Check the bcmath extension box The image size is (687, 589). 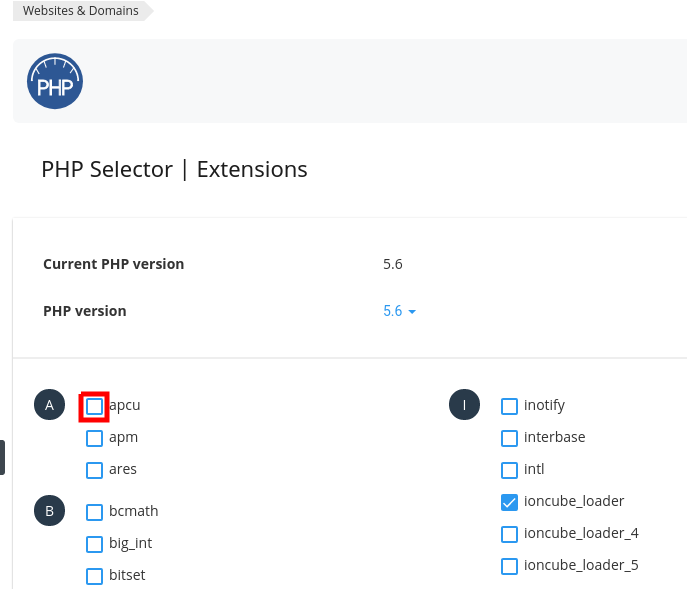[x=94, y=512]
